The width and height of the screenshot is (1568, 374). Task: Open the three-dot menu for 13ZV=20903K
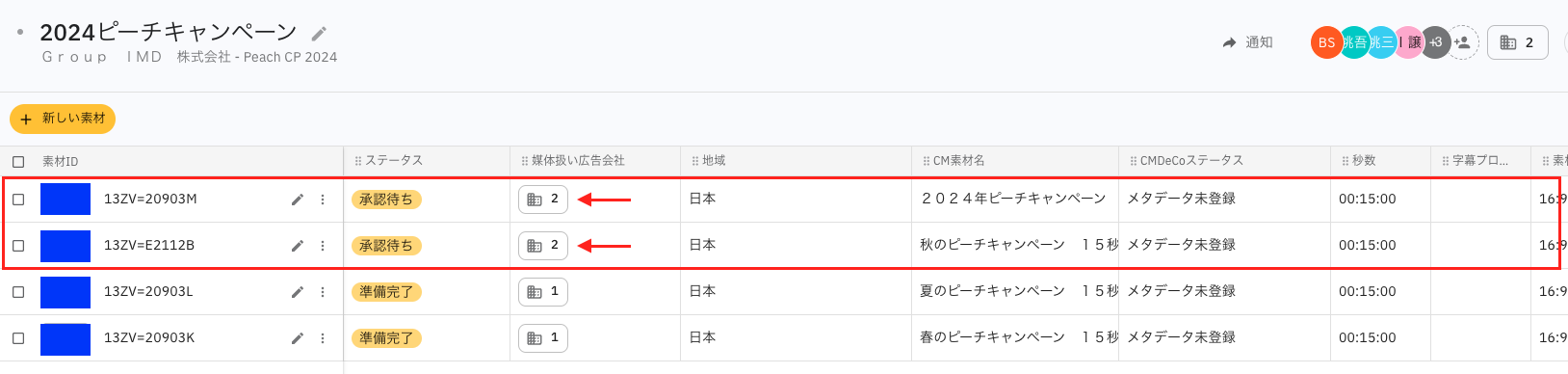click(323, 338)
